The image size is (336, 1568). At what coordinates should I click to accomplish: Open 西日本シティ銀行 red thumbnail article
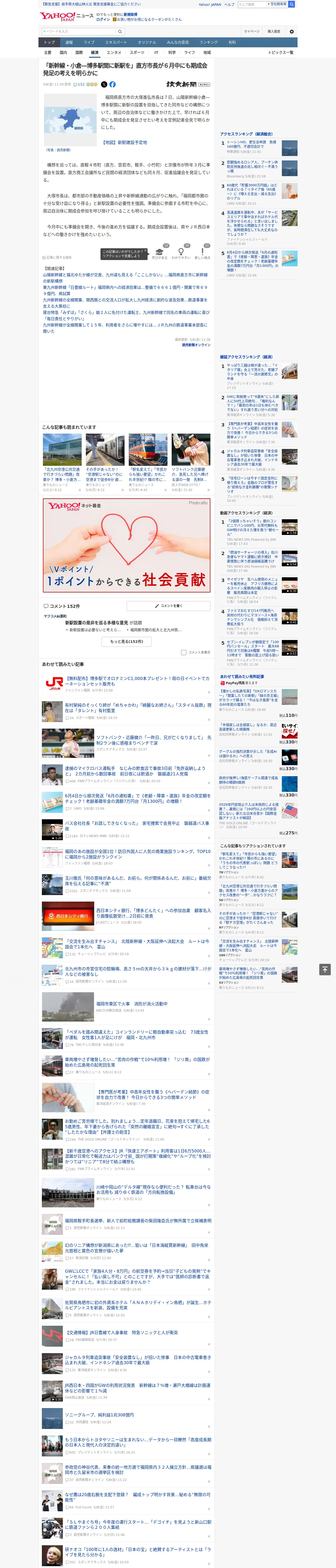click(68, 916)
